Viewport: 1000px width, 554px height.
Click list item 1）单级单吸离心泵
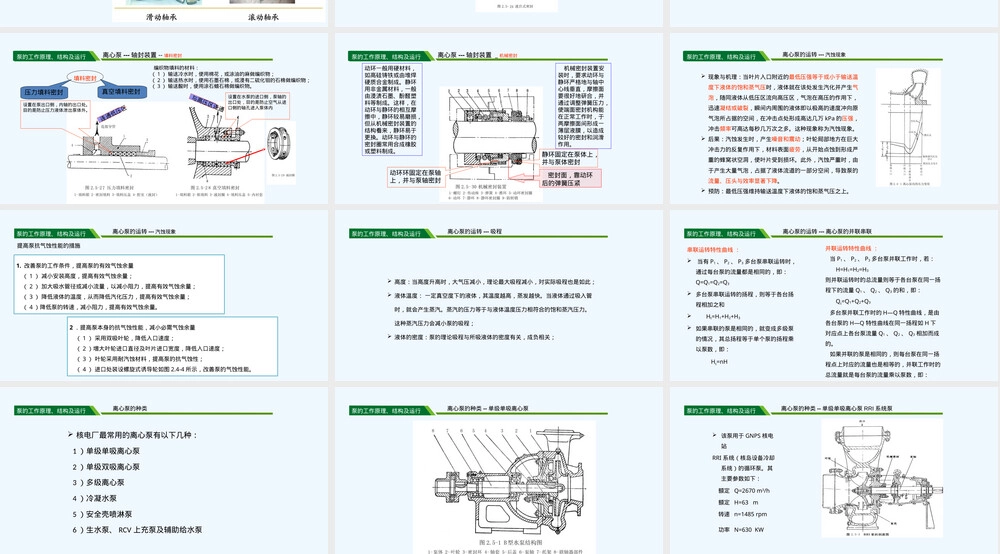click(x=106, y=451)
